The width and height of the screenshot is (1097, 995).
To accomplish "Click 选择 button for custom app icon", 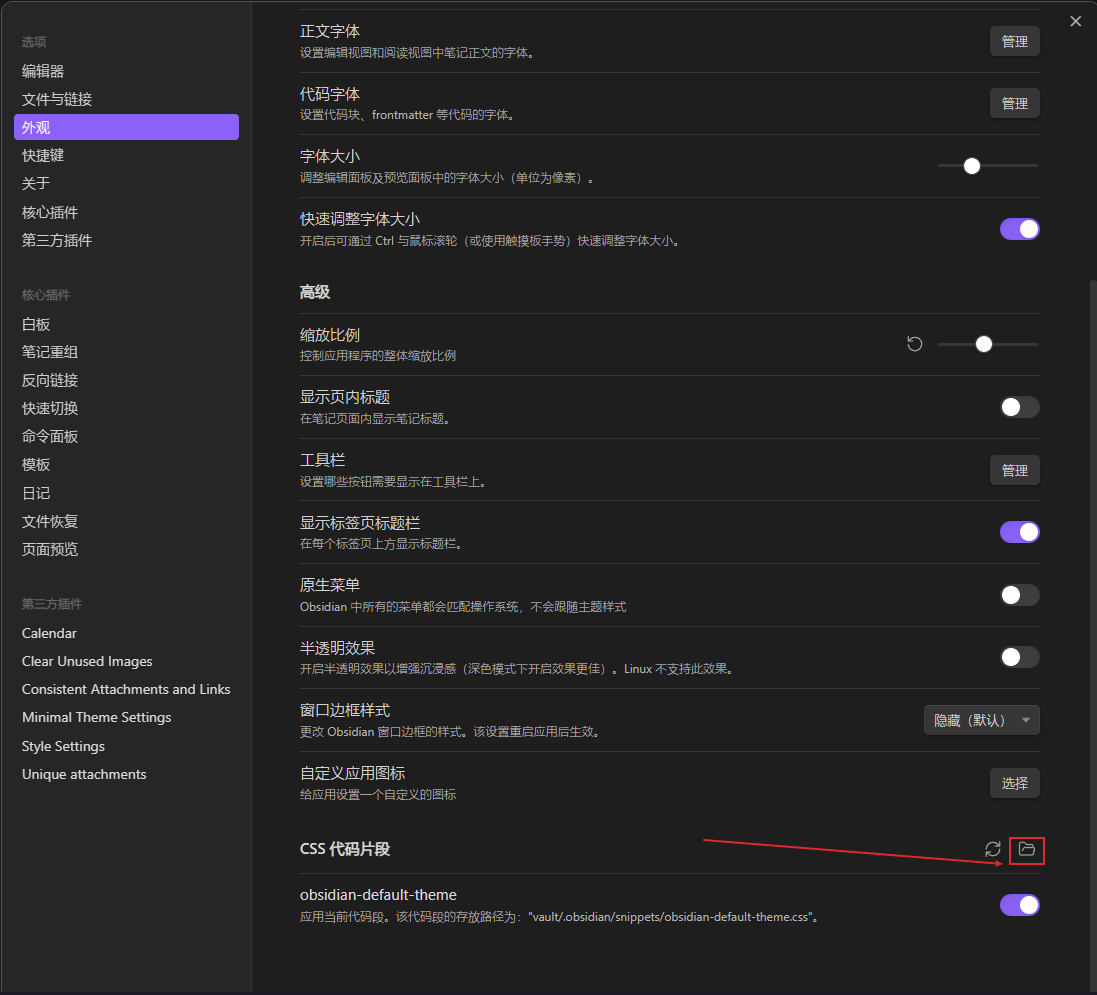I will coord(1014,783).
